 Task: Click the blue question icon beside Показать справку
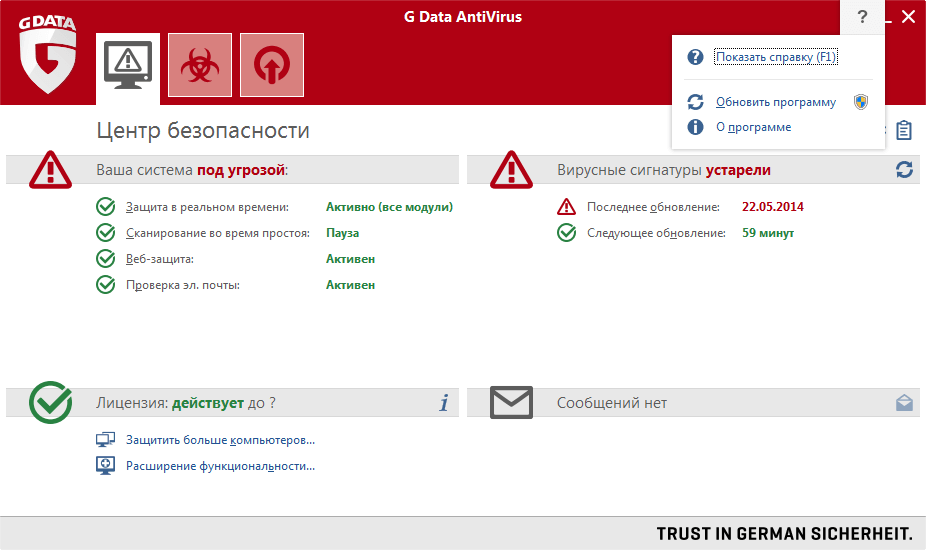coord(695,57)
